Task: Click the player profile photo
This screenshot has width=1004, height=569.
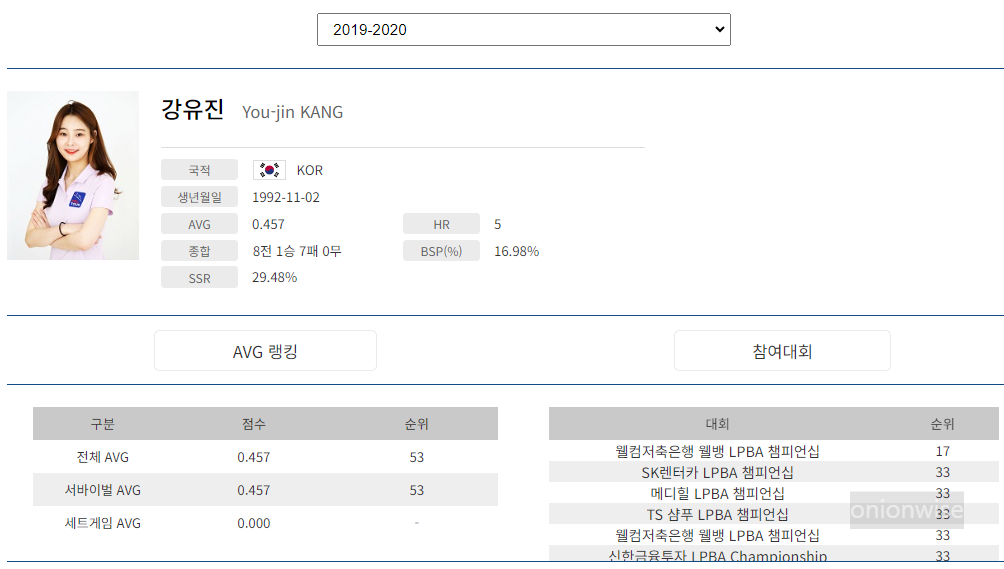Action: 73,175
